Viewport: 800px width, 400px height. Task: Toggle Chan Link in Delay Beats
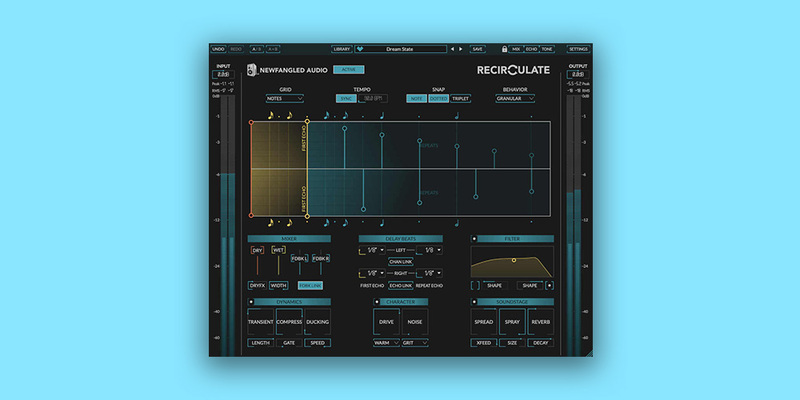[401, 262]
